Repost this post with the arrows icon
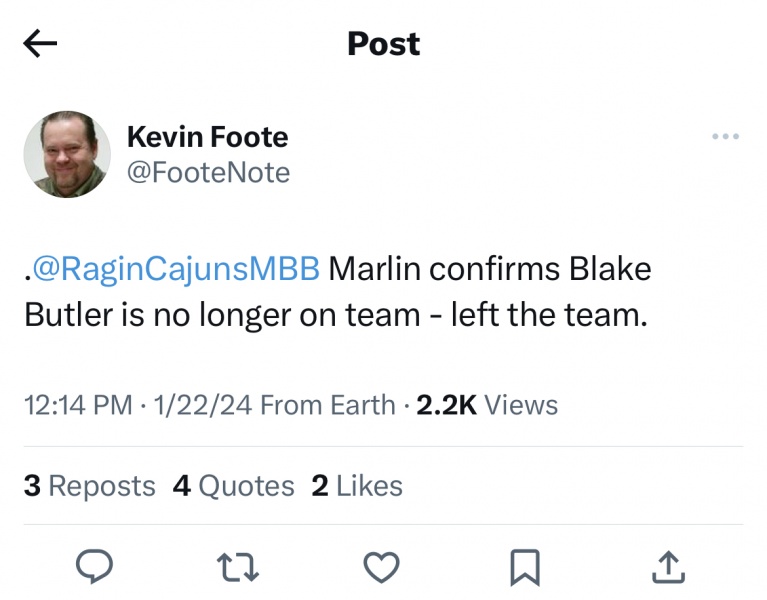The width and height of the screenshot is (767, 600). (238, 567)
